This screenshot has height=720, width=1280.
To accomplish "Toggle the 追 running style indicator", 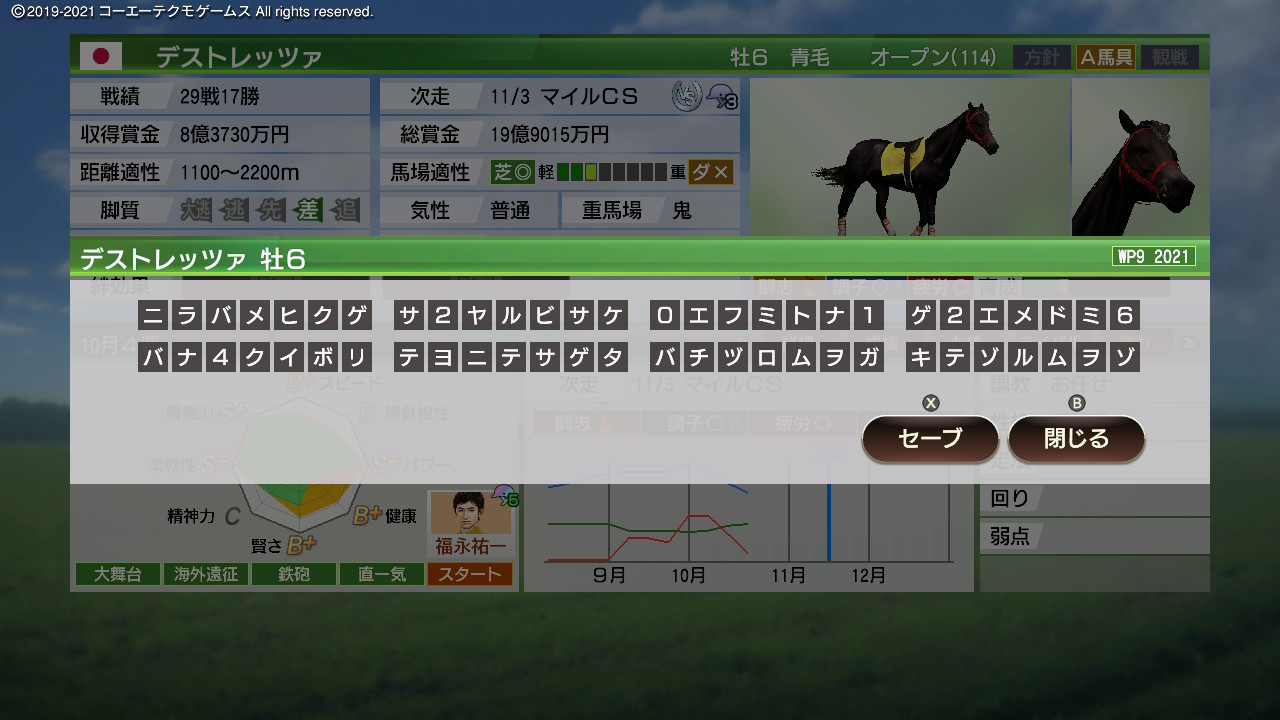I will coord(344,210).
